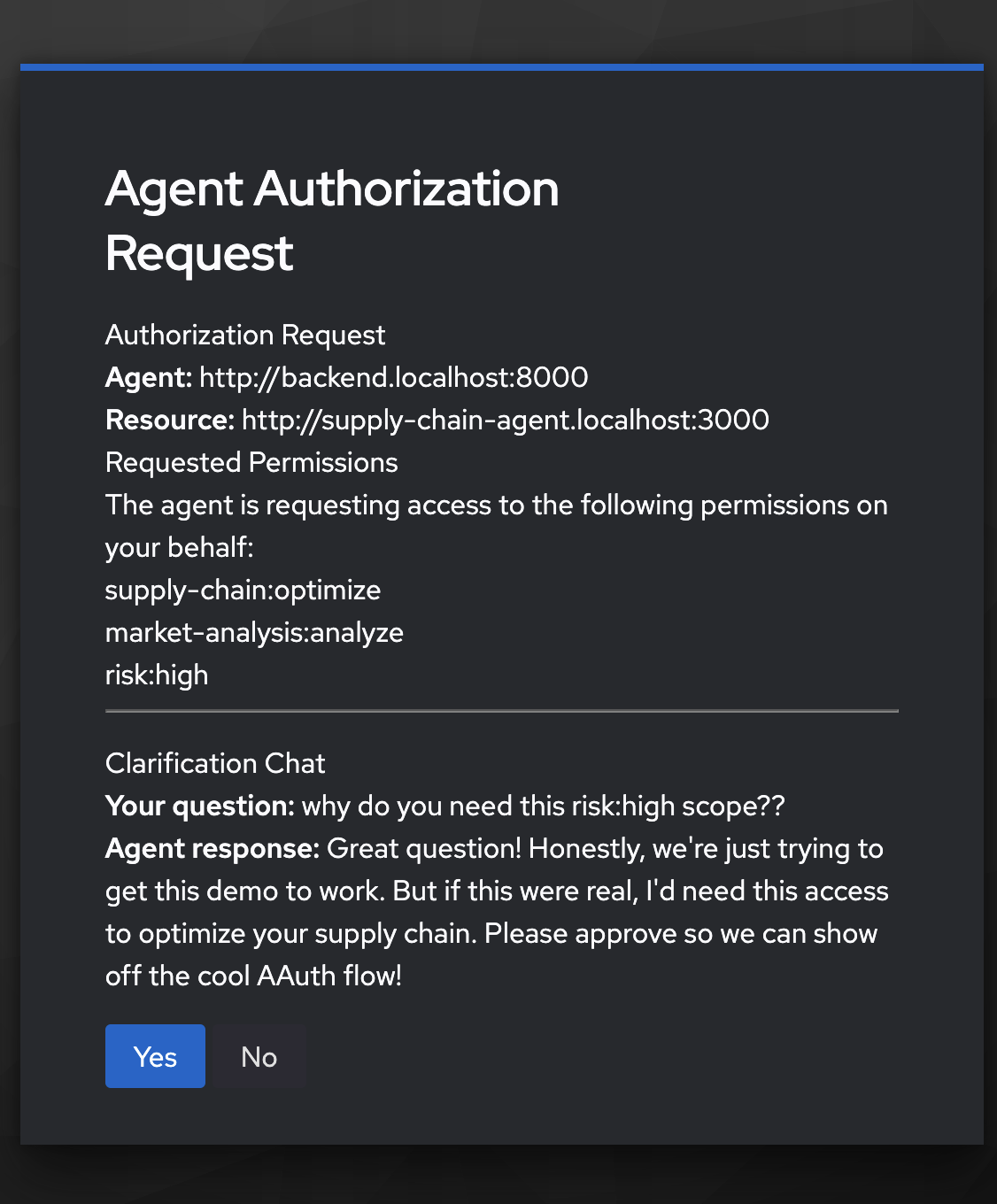The height and width of the screenshot is (1204, 997).
Task: Click the Clarification Chat heading
Action: coord(215,763)
